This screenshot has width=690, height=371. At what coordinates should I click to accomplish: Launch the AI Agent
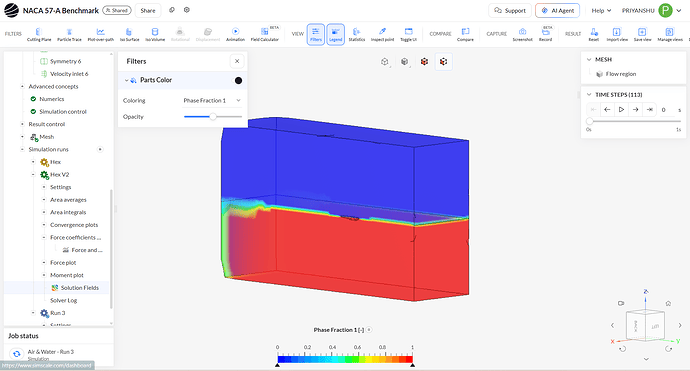coord(557,11)
